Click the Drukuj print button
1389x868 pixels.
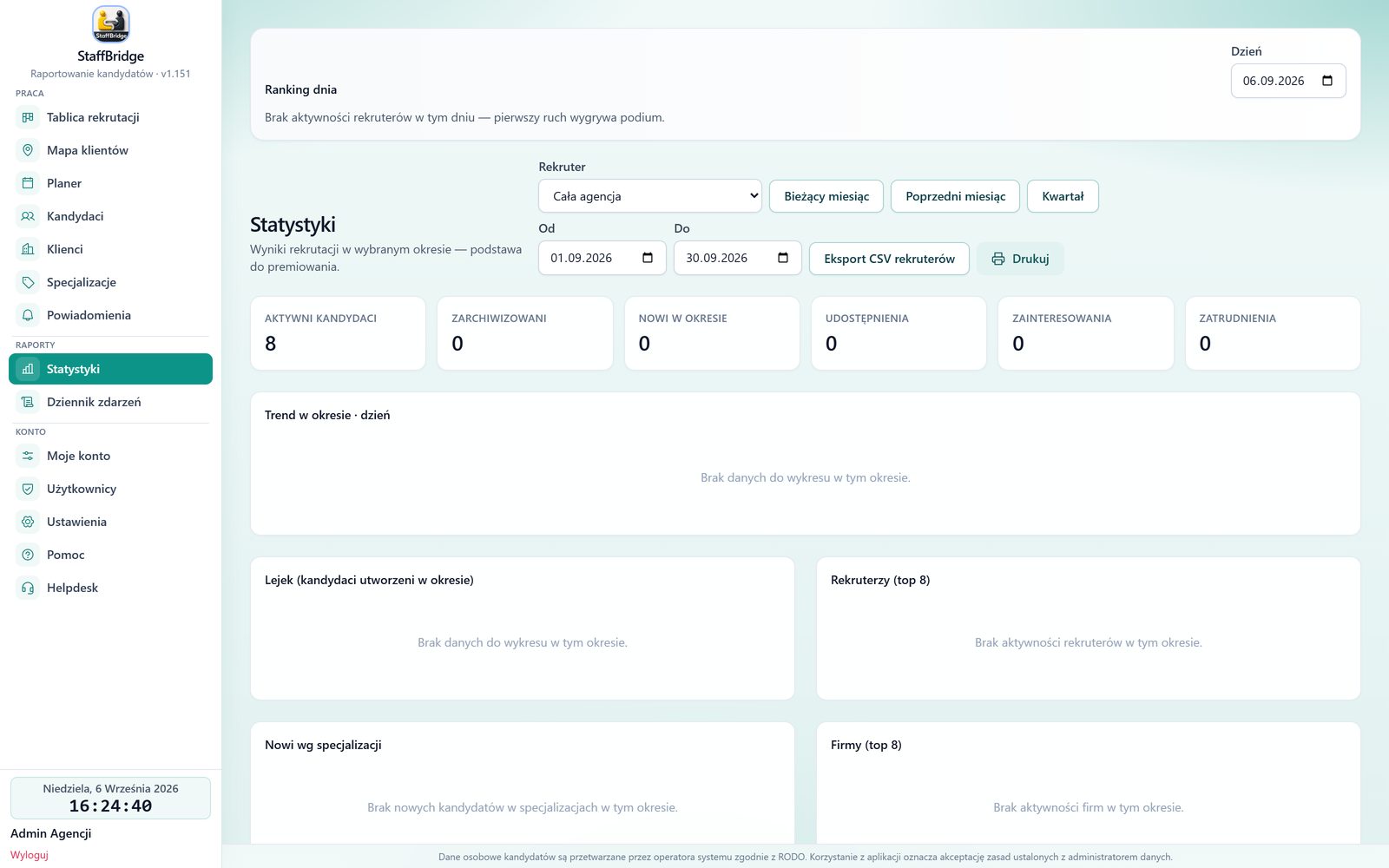1020,259
